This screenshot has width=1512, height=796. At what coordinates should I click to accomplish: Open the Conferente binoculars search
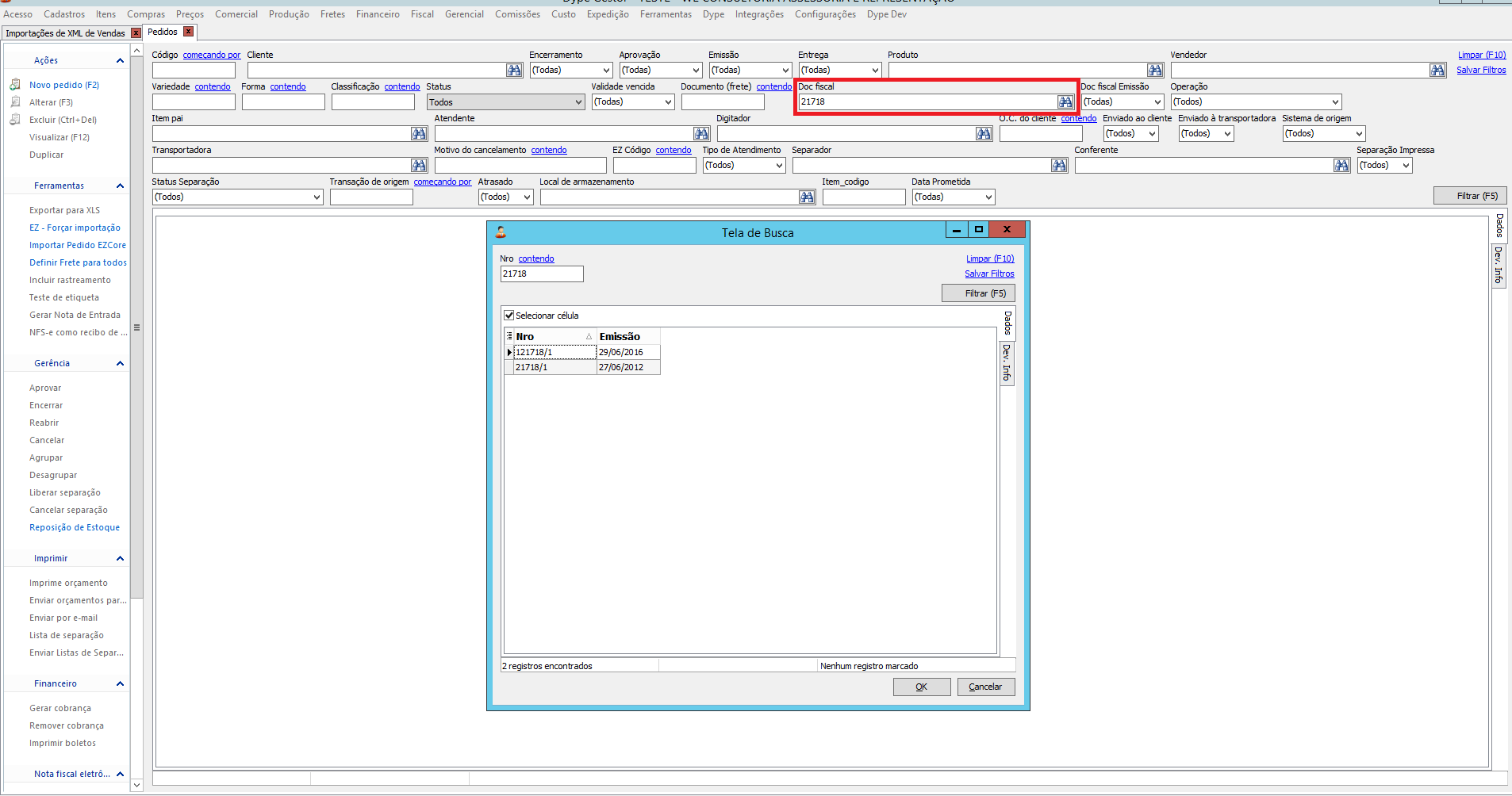pos(1341,166)
